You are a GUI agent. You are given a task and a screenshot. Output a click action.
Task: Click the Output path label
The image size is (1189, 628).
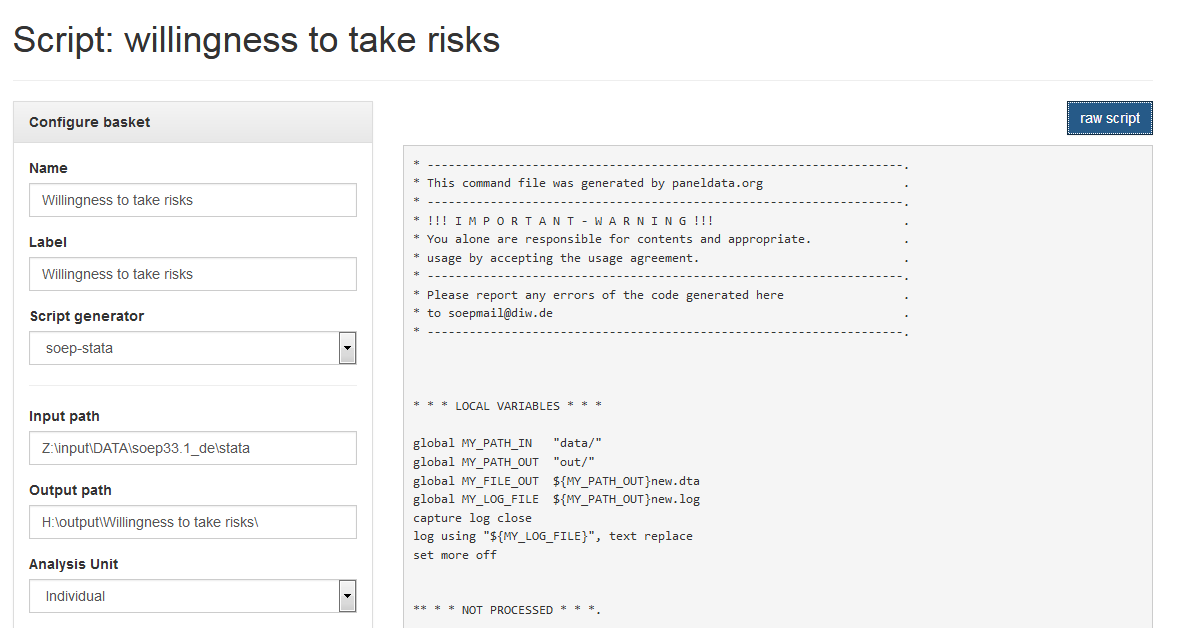(x=71, y=490)
